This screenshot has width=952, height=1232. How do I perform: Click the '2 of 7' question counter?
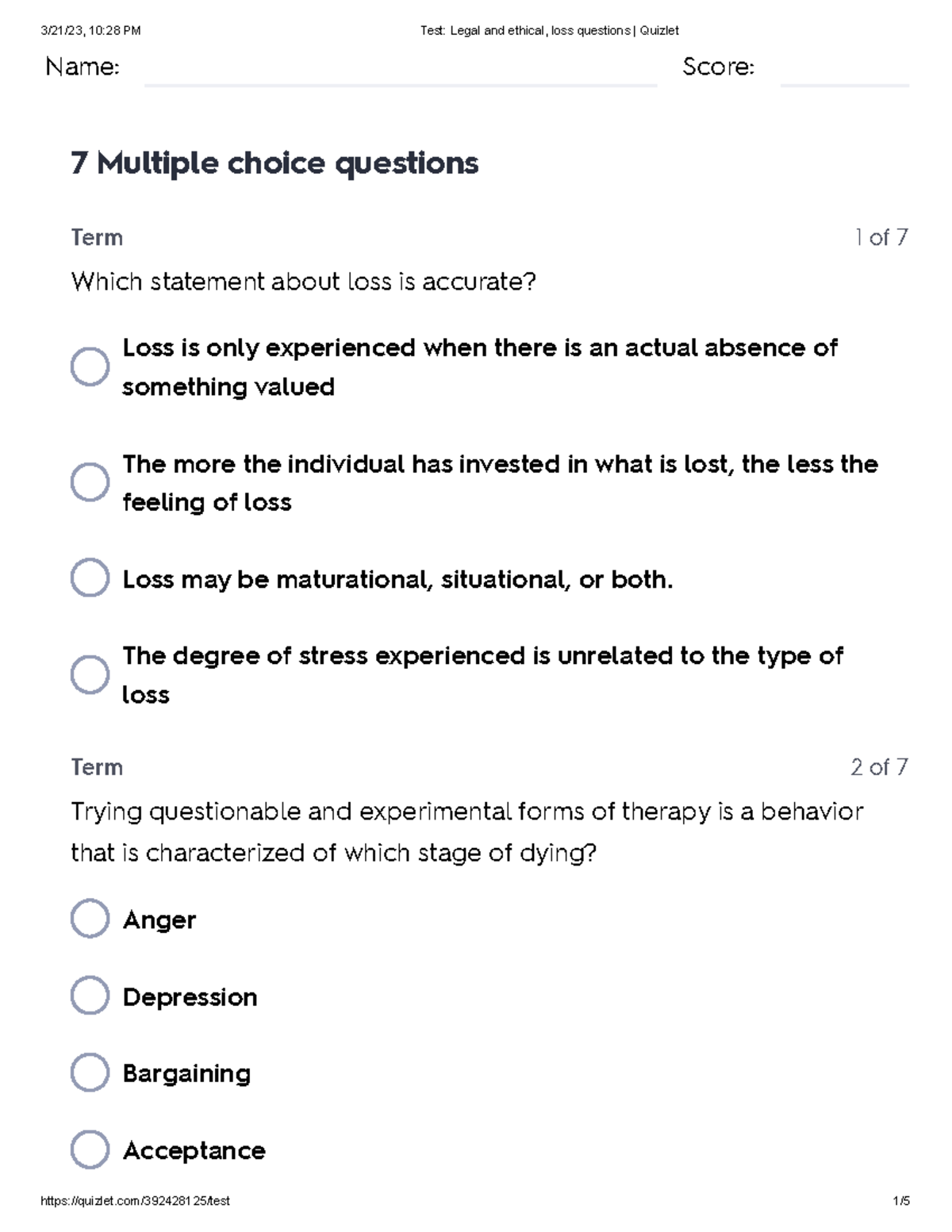click(x=879, y=767)
